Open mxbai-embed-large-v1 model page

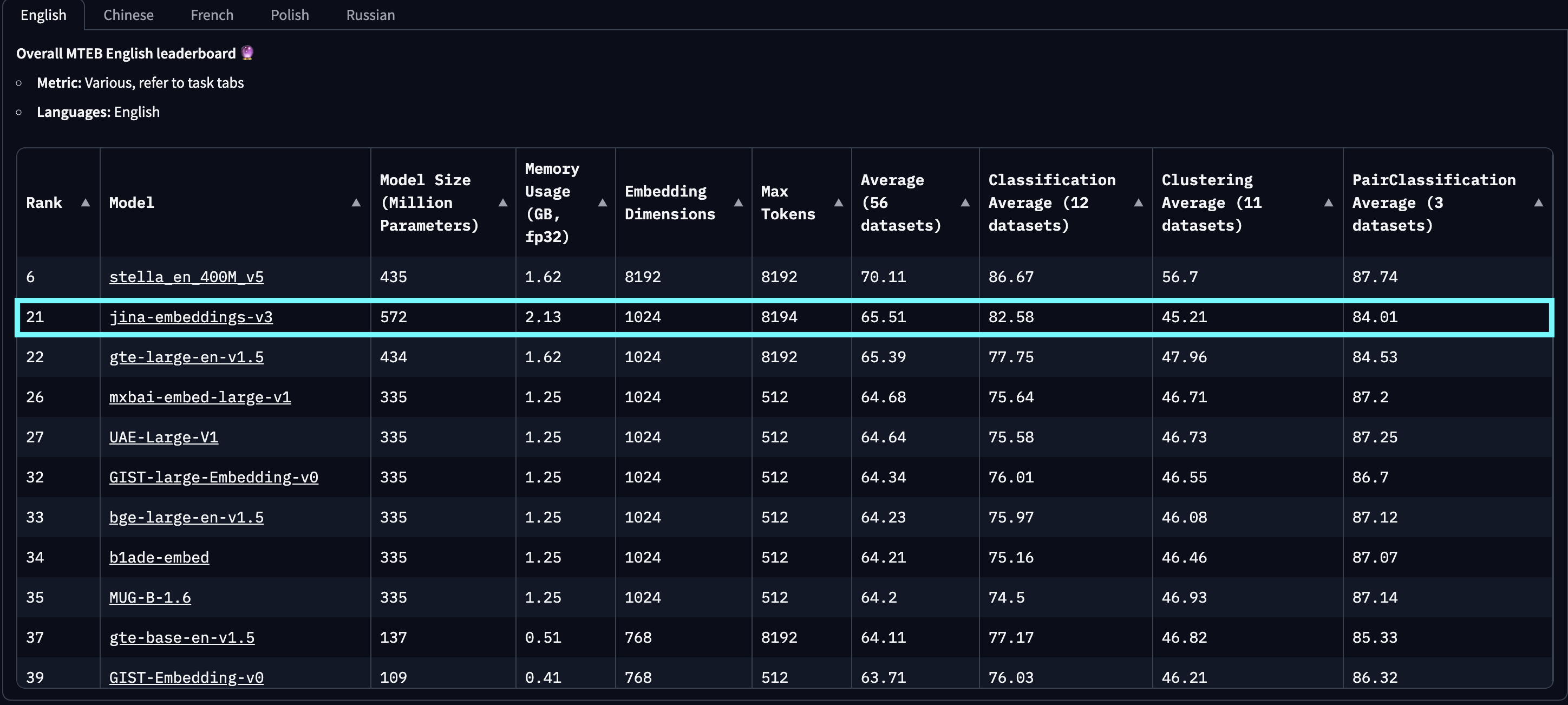pos(200,397)
